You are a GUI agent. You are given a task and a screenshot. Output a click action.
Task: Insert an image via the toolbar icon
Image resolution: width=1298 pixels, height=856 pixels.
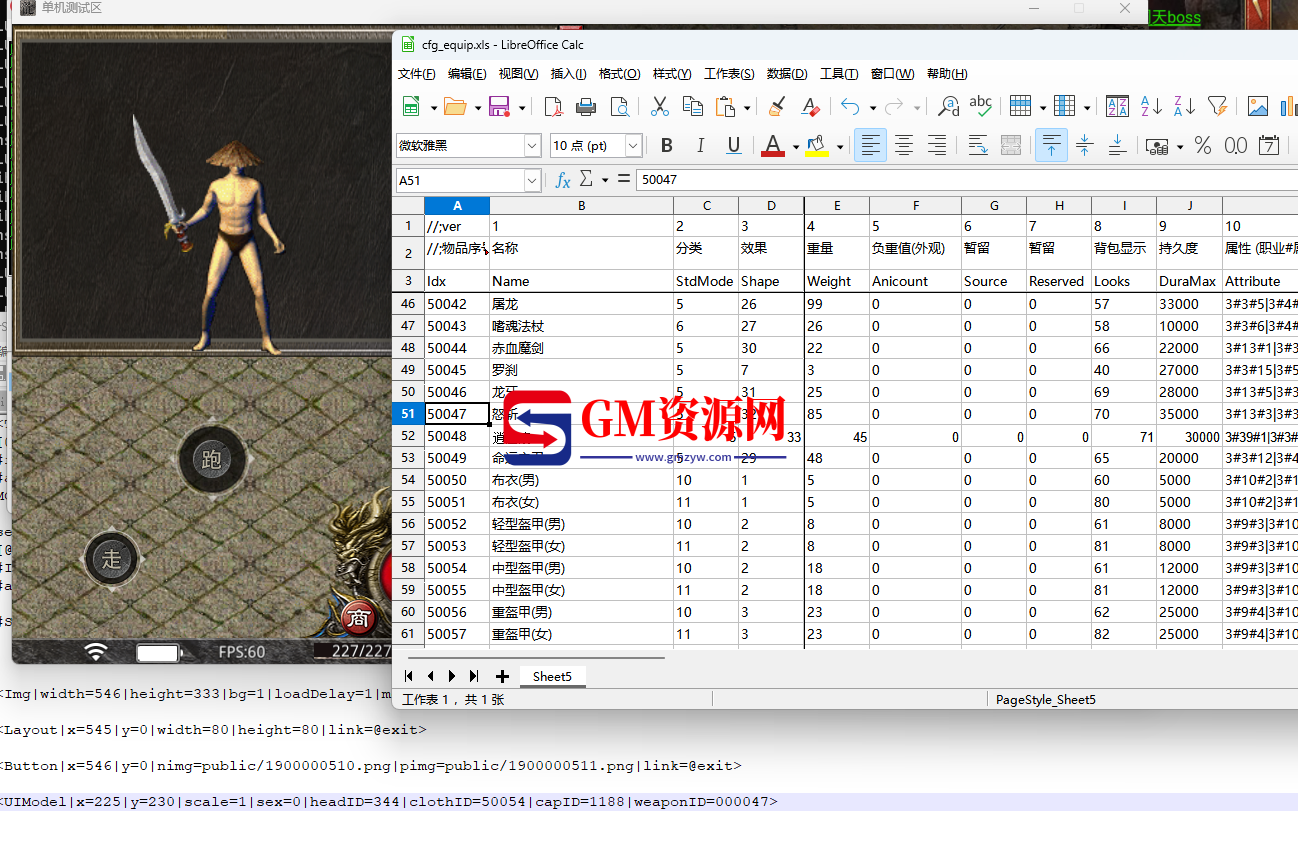tap(1258, 107)
